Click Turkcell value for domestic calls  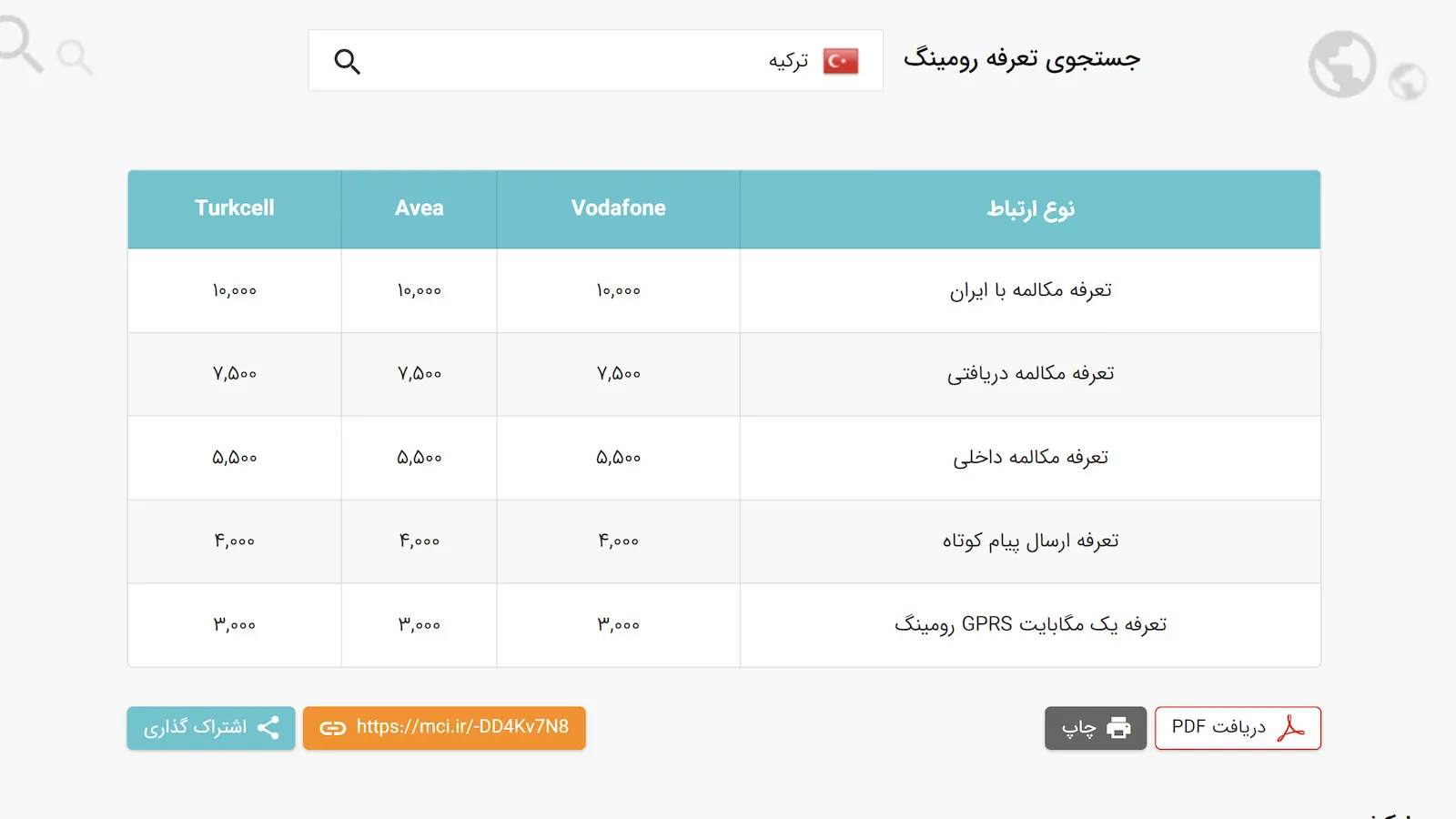coord(235,458)
